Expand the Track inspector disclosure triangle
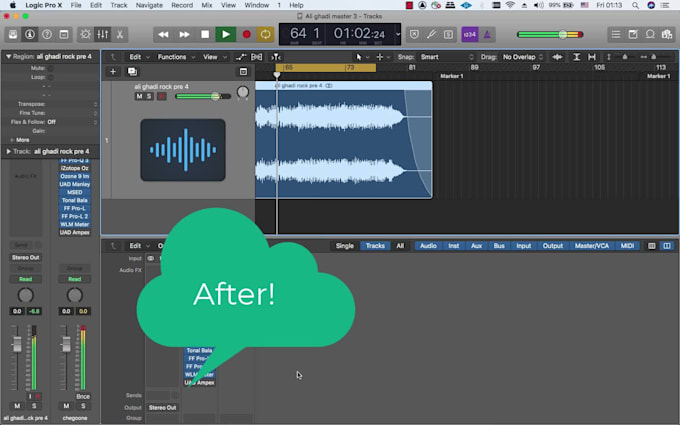 pyautogui.click(x=8, y=151)
